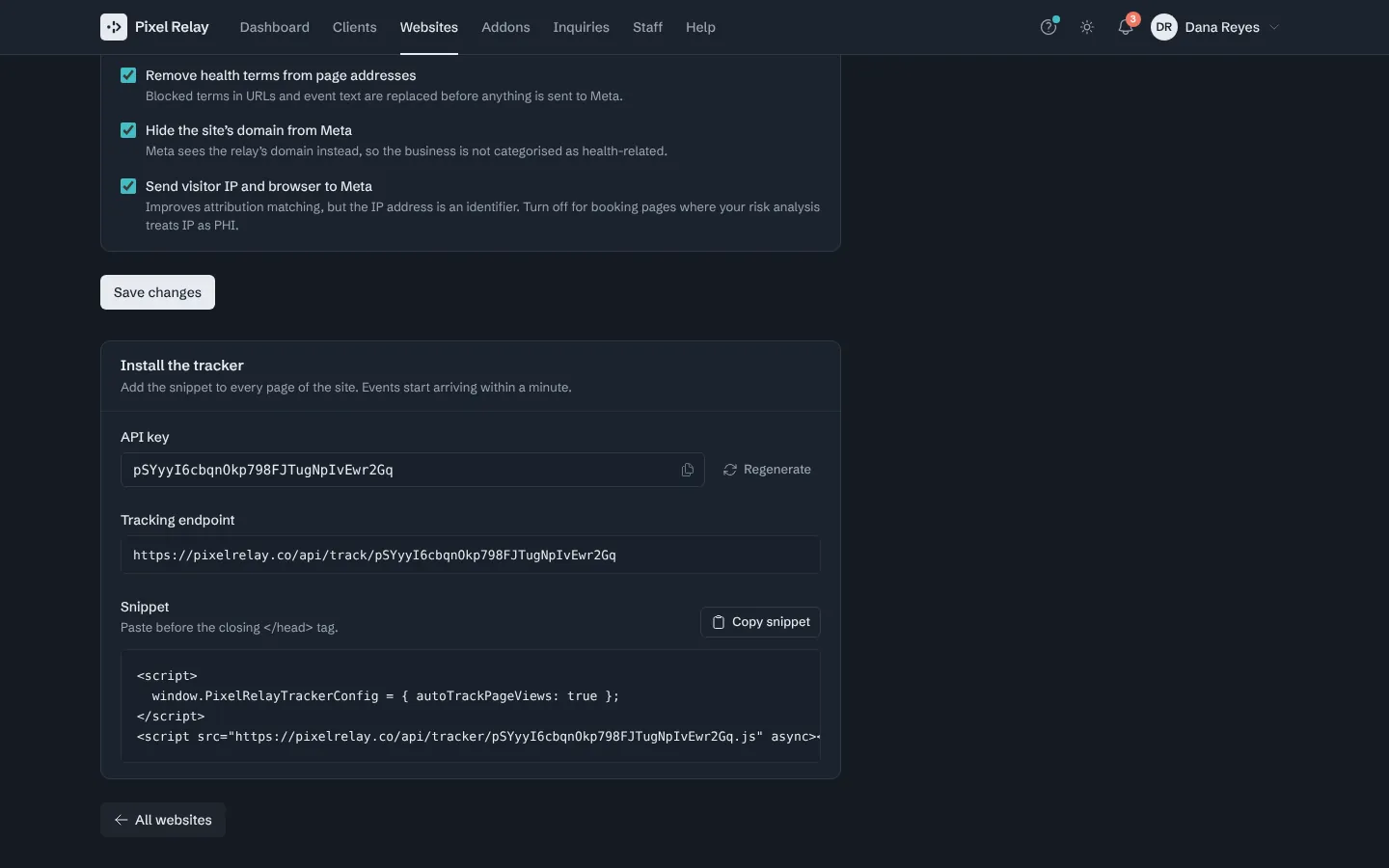
Task: Go back to All websites
Action: point(163,820)
